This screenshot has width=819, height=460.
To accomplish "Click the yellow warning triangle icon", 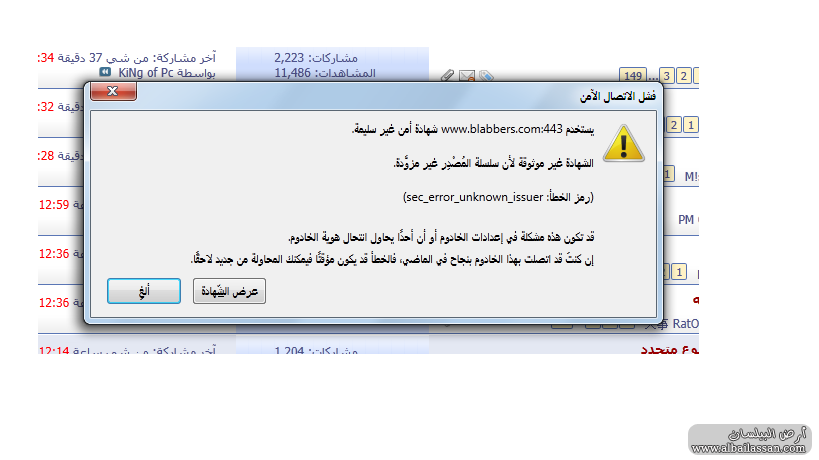I will click(x=624, y=143).
